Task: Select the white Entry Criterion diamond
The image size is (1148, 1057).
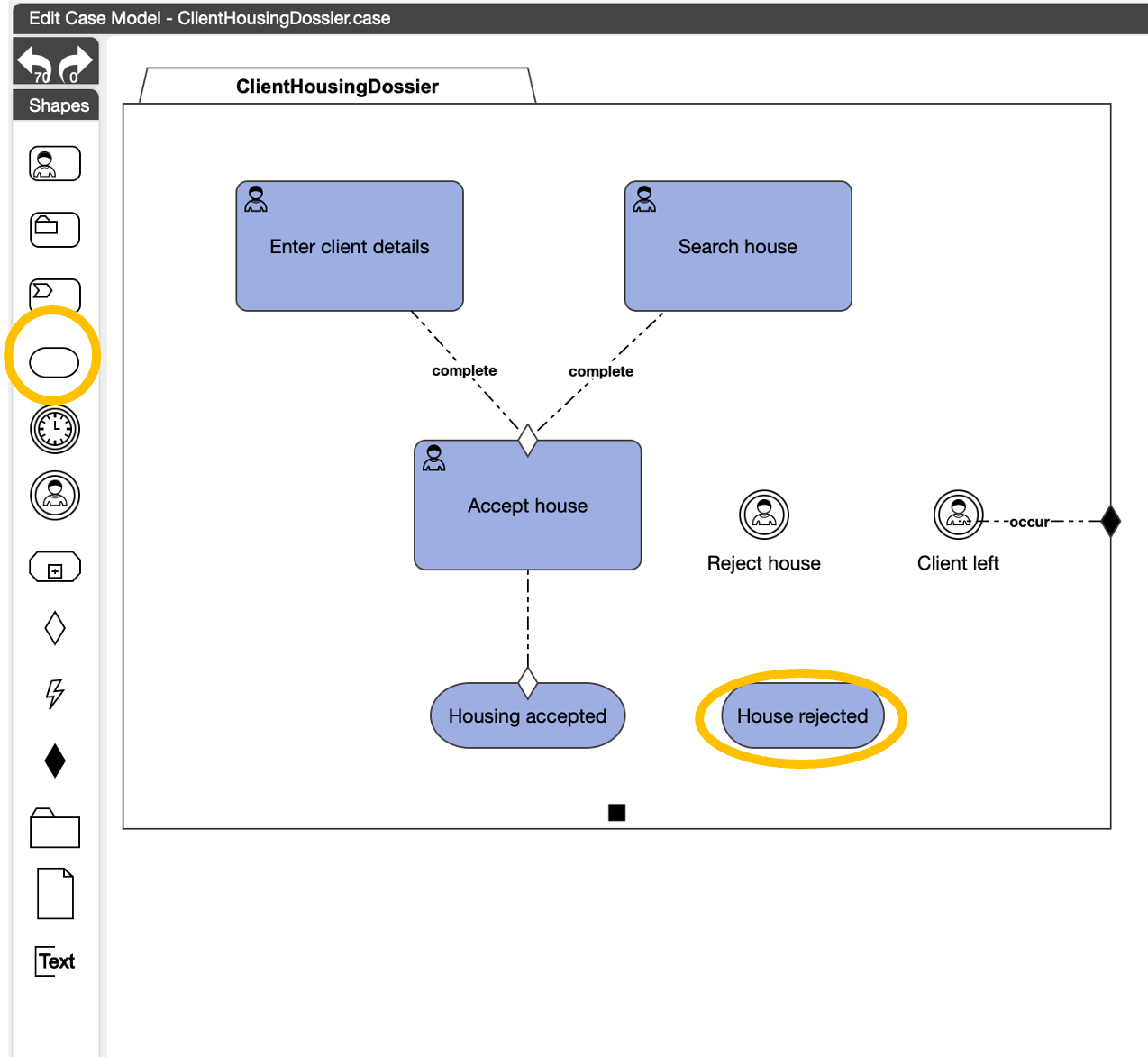Action: [55, 628]
